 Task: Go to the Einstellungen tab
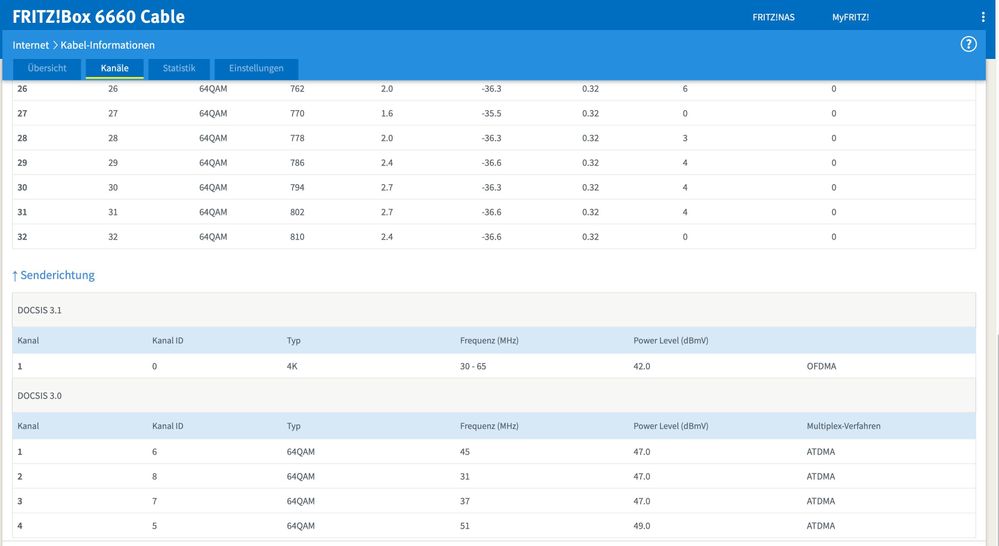coord(256,68)
